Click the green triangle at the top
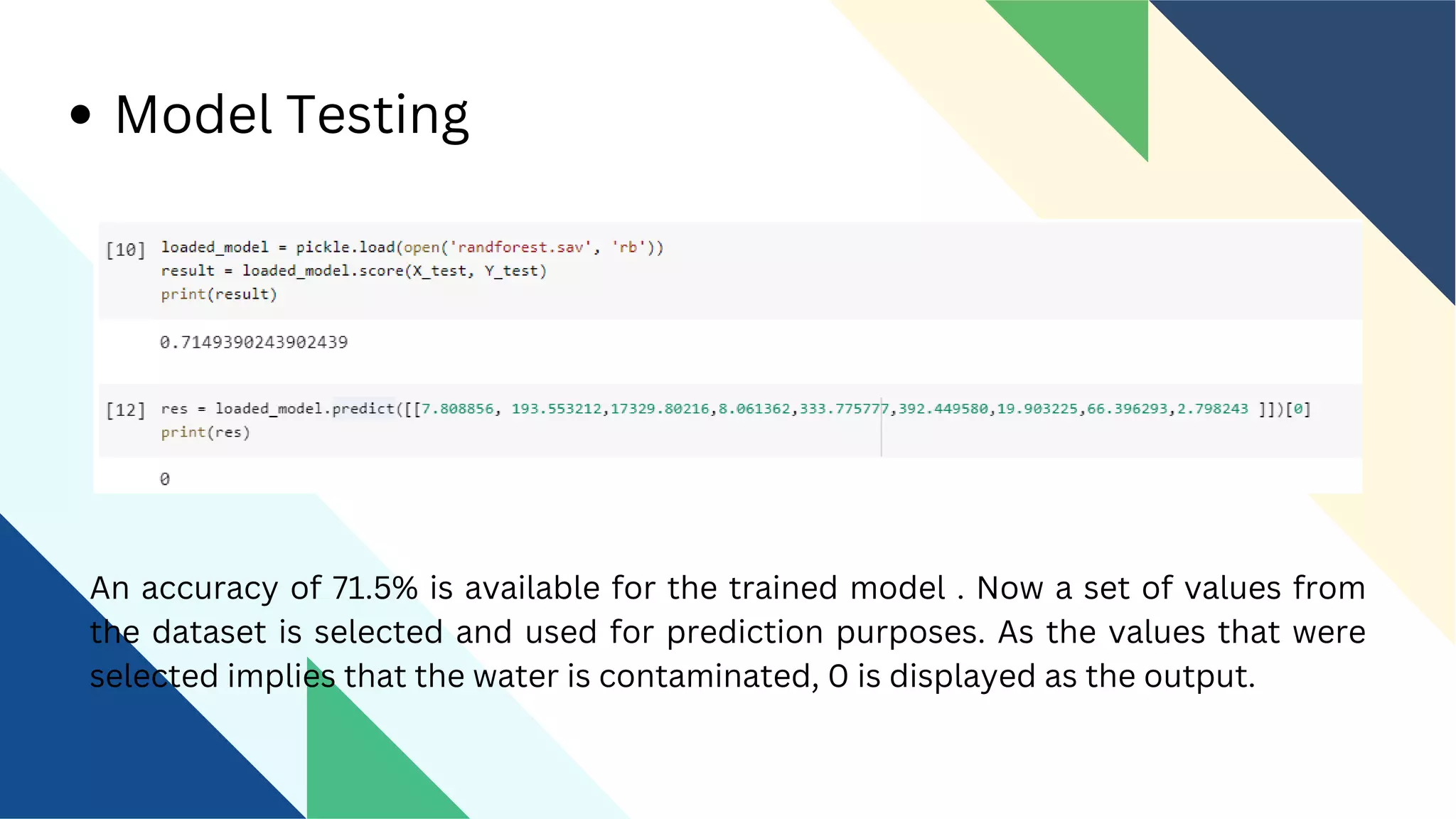Viewport: 1456px width, 819px height. 1095,57
